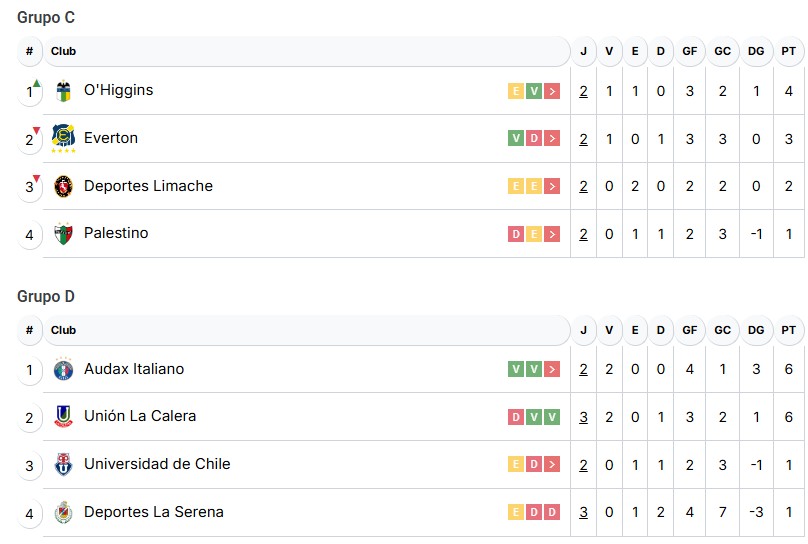Image resolution: width=808 pixels, height=544 pixels.
Task: Click O'Higgins matches played number
Action: click(584, 91)
